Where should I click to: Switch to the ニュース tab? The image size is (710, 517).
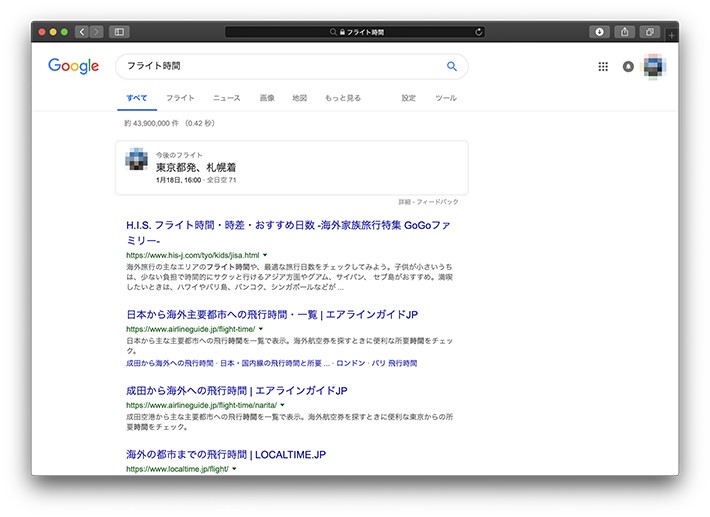tap(226, 98)
